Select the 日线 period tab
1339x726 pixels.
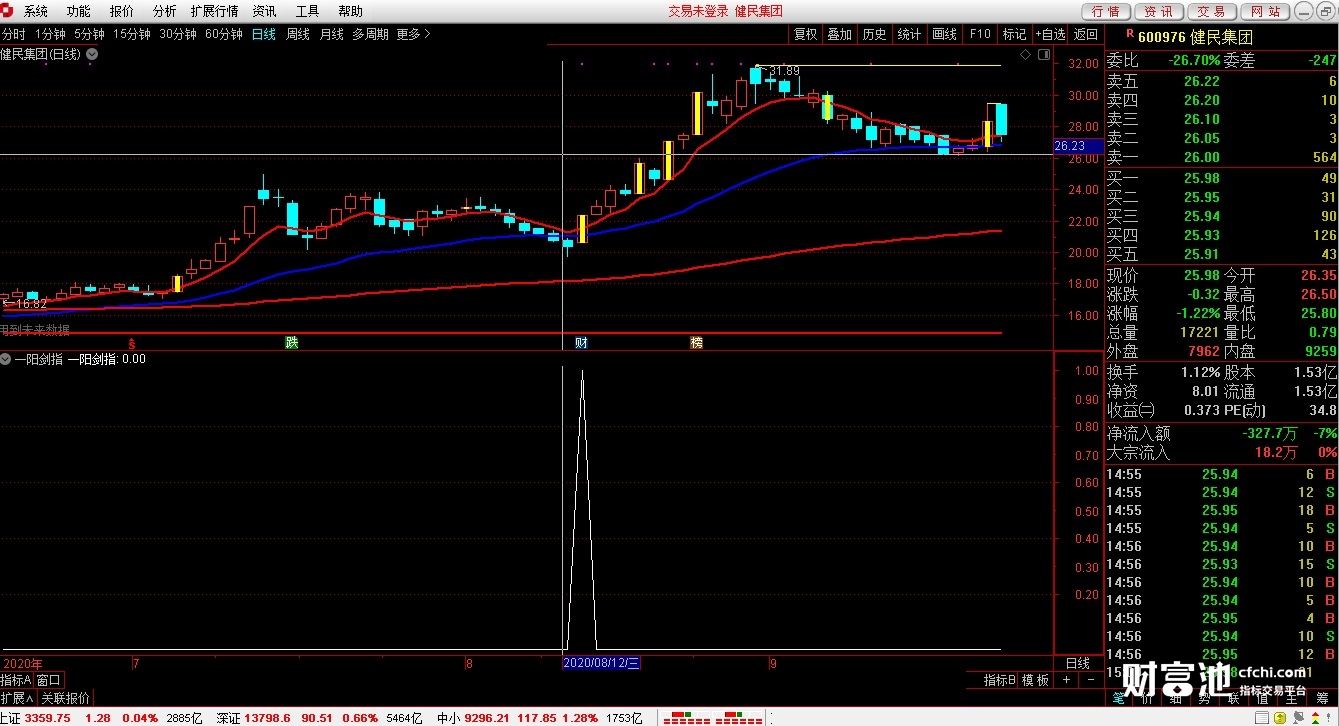pyautogui.click(x=264, y=34)
